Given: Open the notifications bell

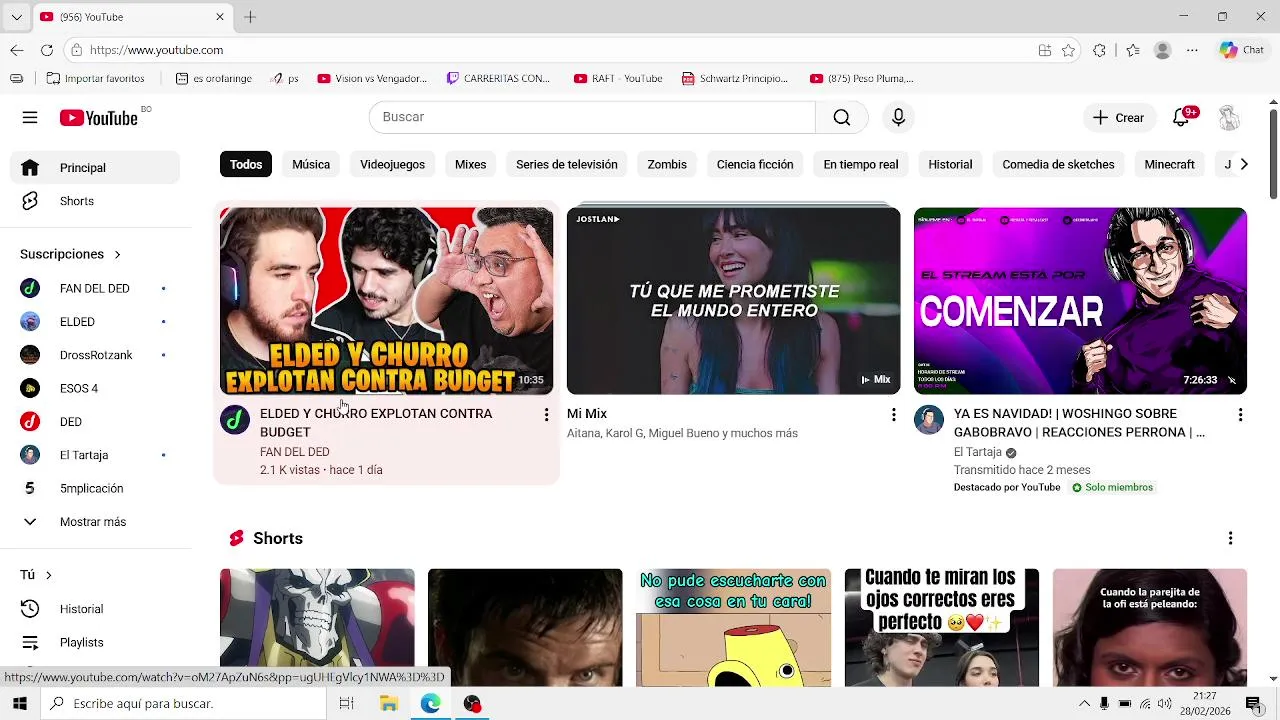Looking at the screenshot, I should [x=1181, y=117].
